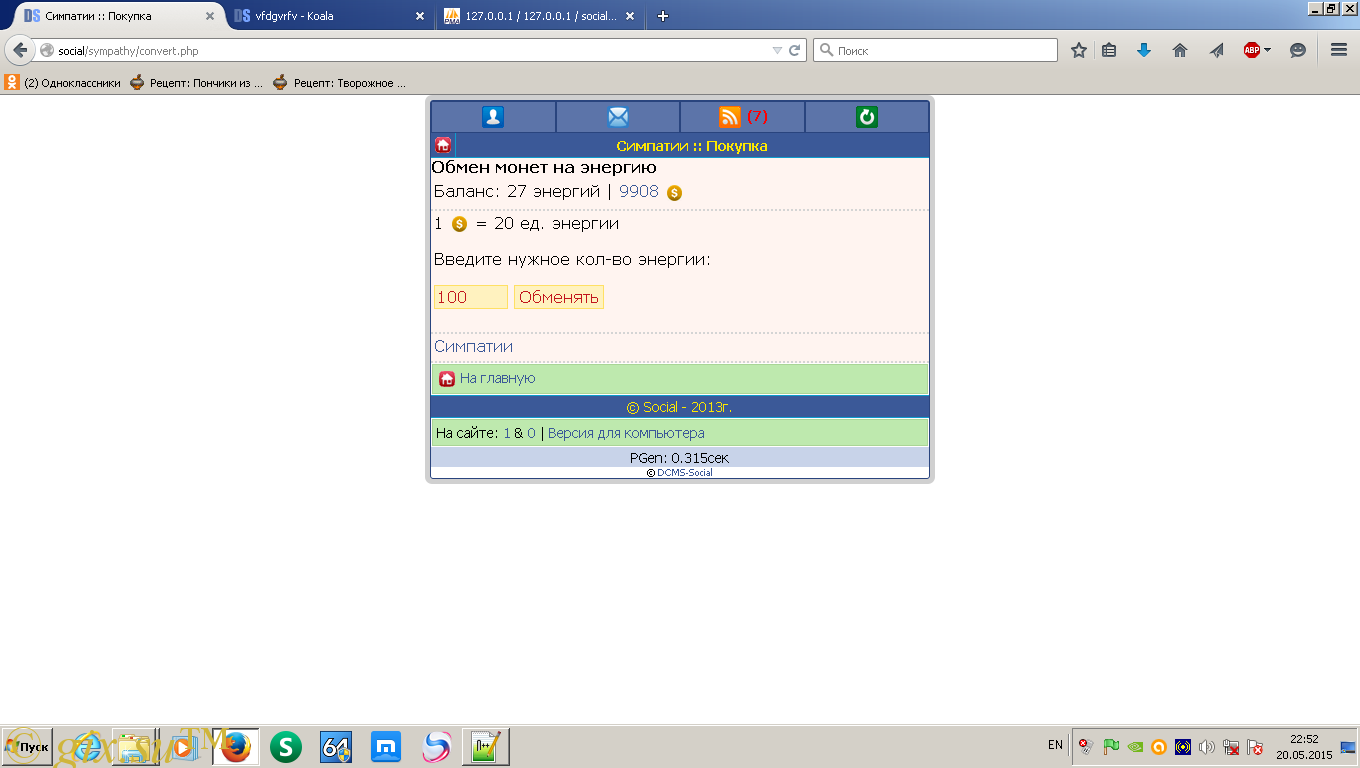The image size is (1360, 768).
Task: Click the Firefox taskbar icon
Action: tap(236, 747)
